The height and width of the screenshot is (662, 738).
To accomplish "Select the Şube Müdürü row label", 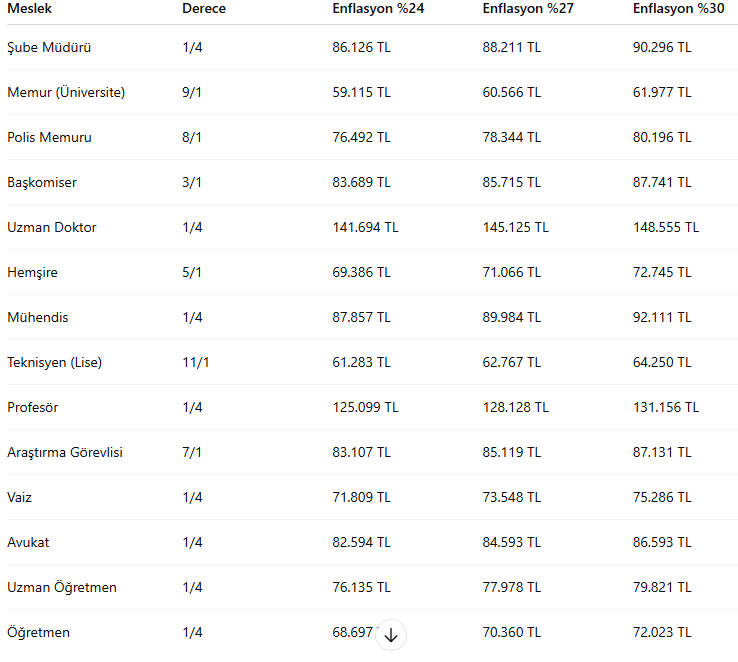I will pyautogui.click(x=49, y=48).
